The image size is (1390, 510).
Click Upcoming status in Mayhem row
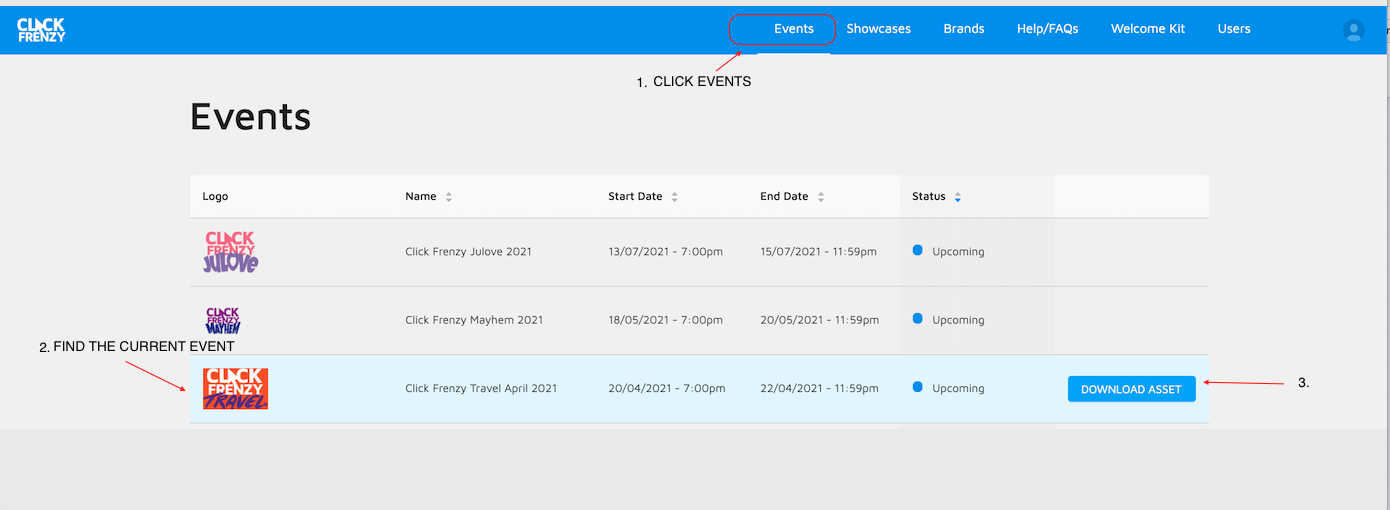(x=958, y=320)
